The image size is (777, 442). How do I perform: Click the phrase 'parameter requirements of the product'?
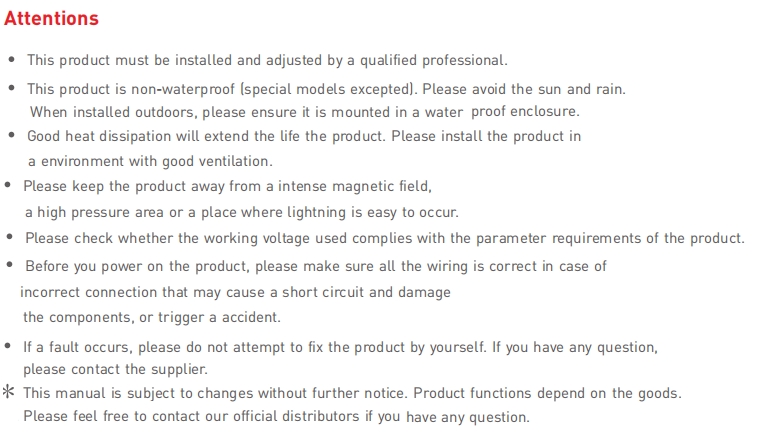[x=609, y=238]
